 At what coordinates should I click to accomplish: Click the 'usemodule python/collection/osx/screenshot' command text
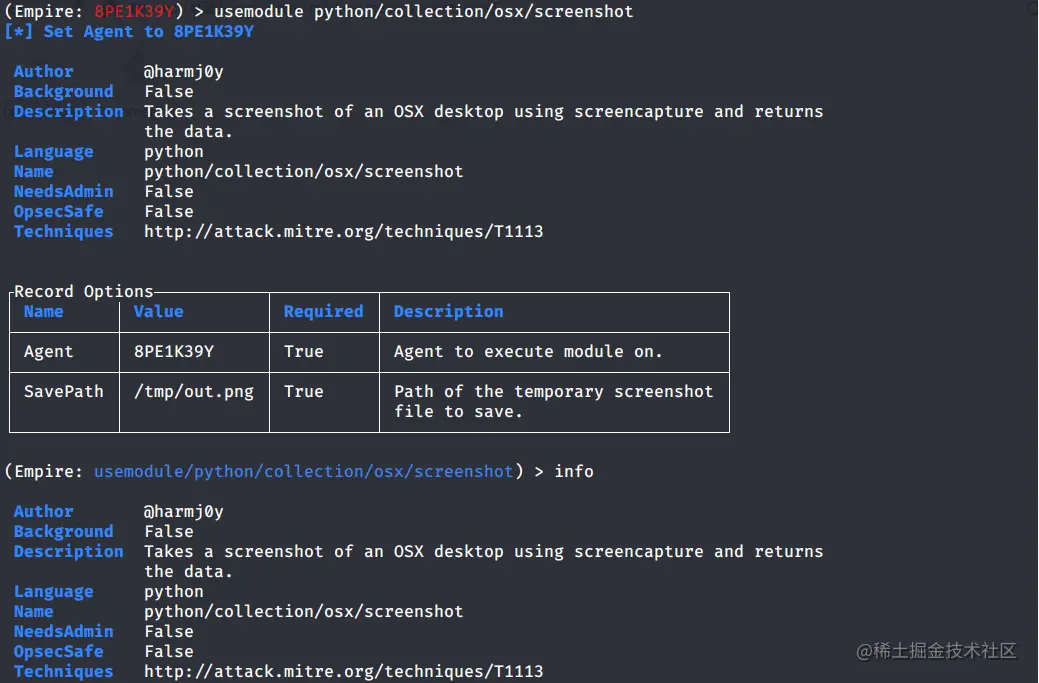[x=423, y=12]
